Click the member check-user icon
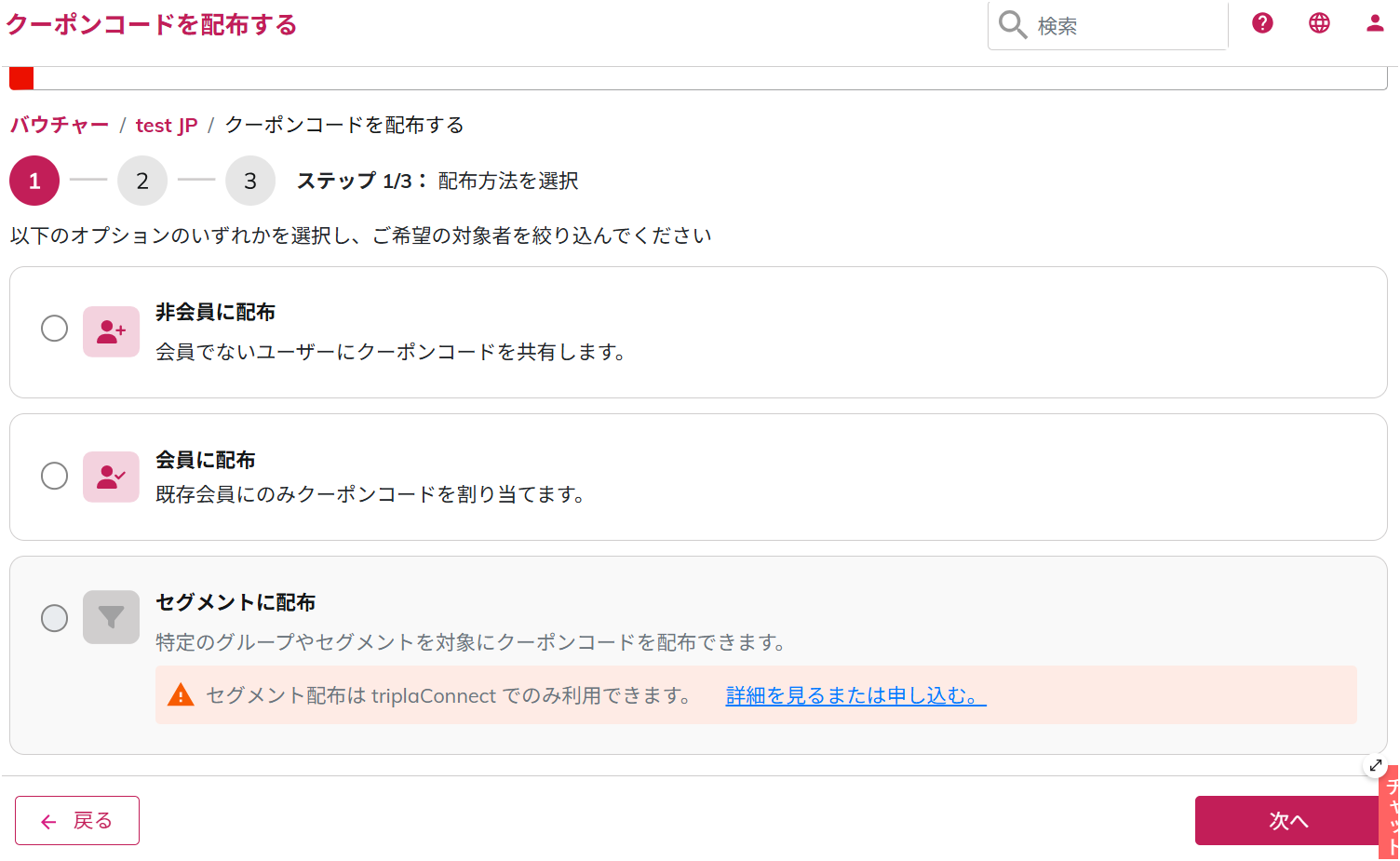Screen dimensions: 1400x861 click(111, 477)
